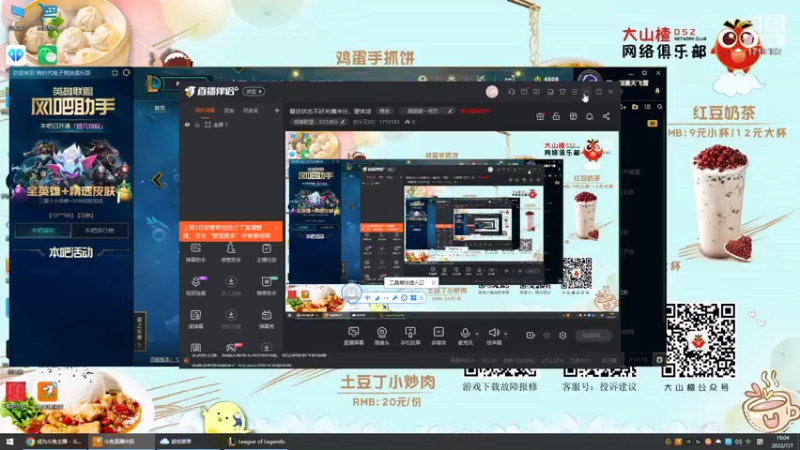This screenshot has width=800, height=450.
Task: Open the 读弹幕 tool
Action: (x=195, y=319)
